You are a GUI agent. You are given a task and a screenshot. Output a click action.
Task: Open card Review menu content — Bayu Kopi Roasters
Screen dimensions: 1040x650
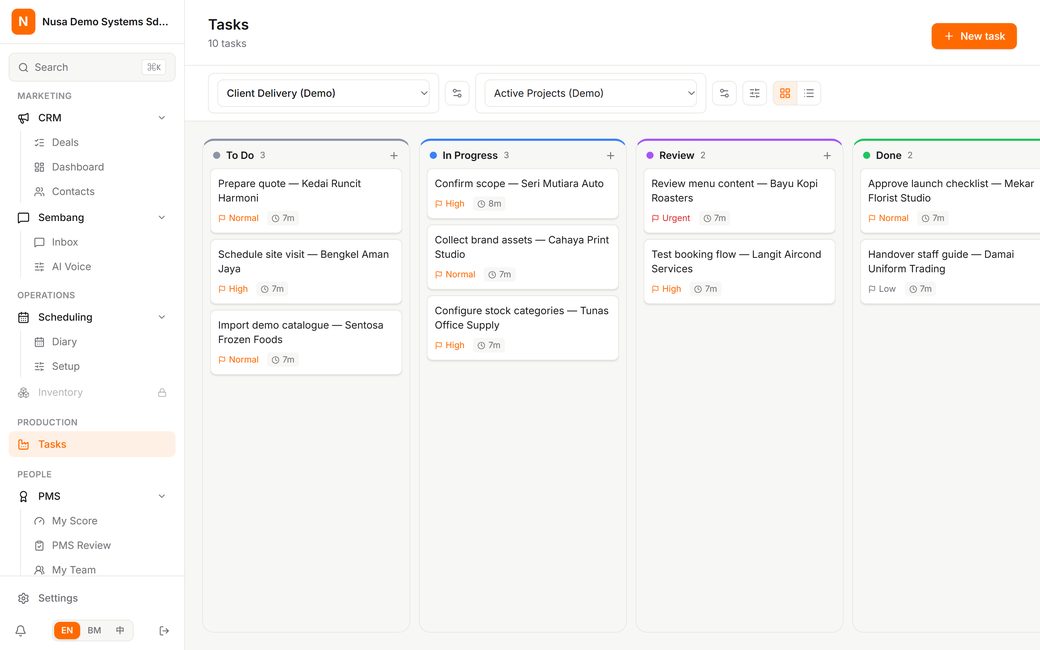739,200
